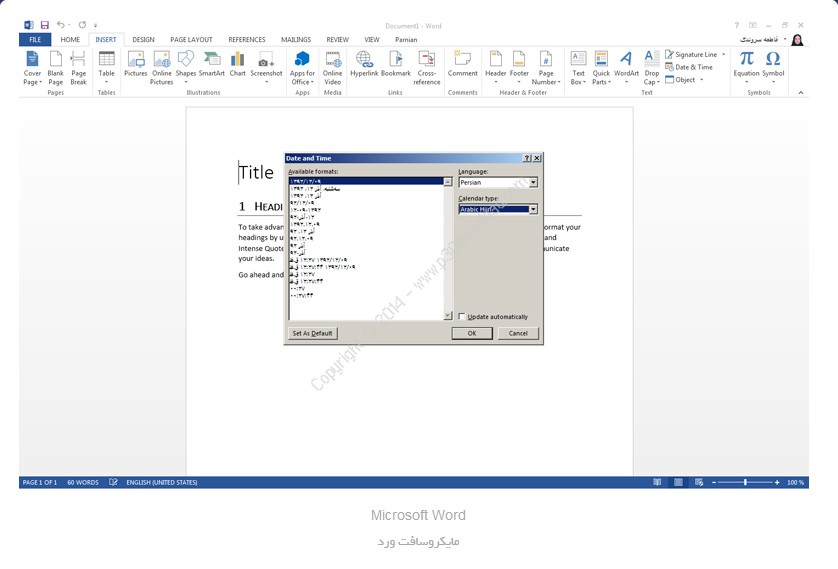Open the Signature Line dropdown arrow

[x=724, y=54]
